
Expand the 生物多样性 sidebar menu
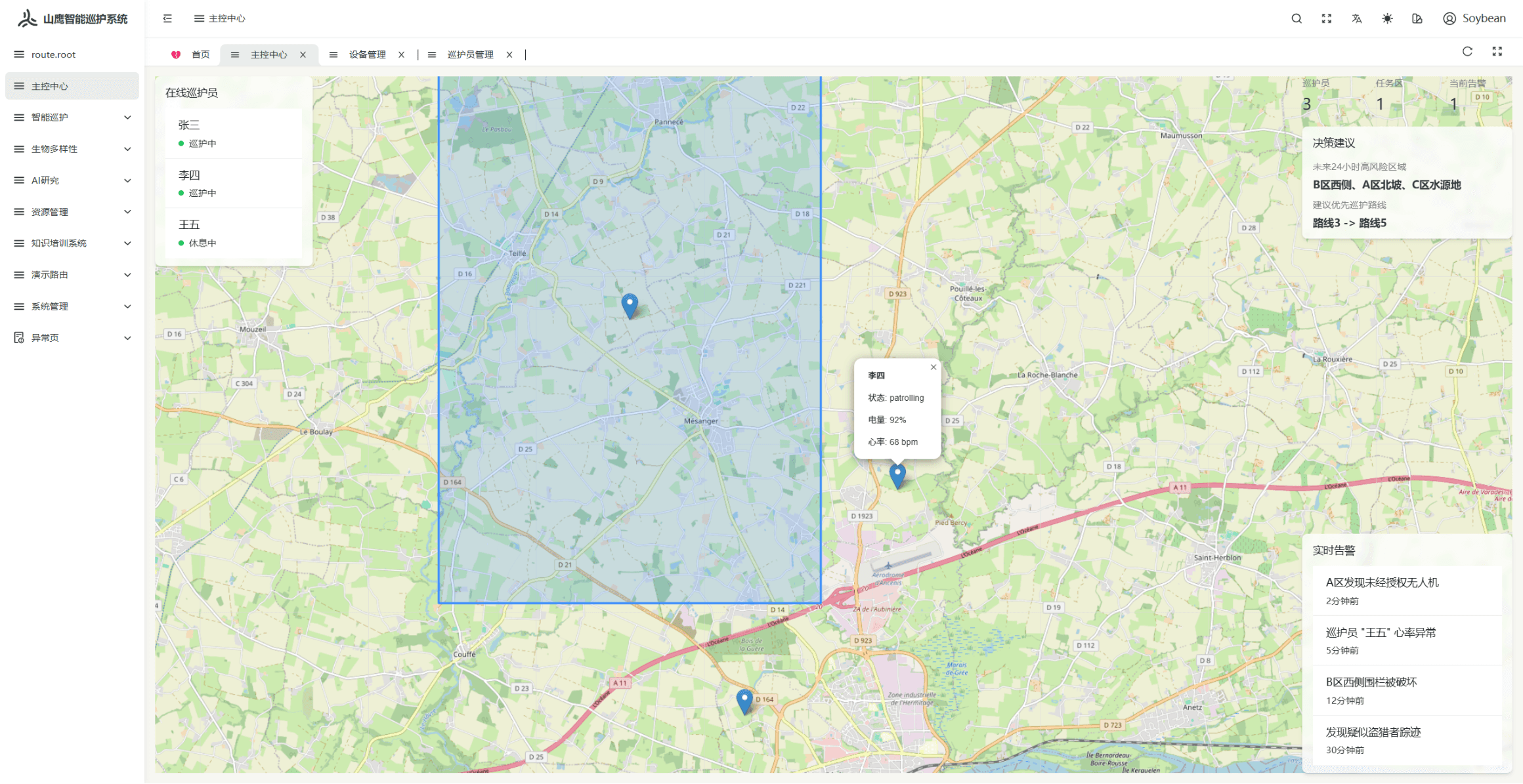[x=72, y=149]
